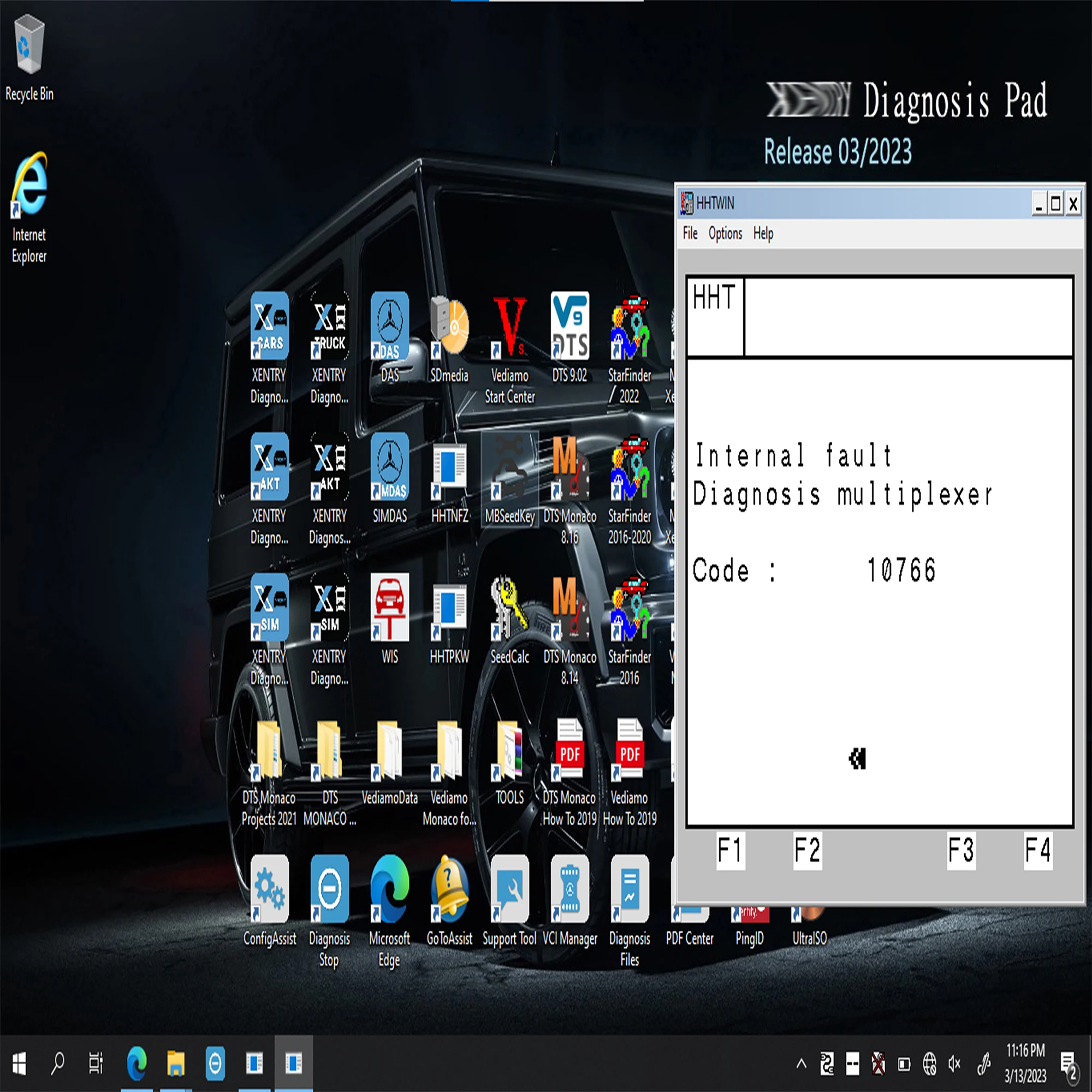Screen dimensions: 1092x1092
Task: Open the Options menu in HHTWIN
Action: (x=725, y=234)
